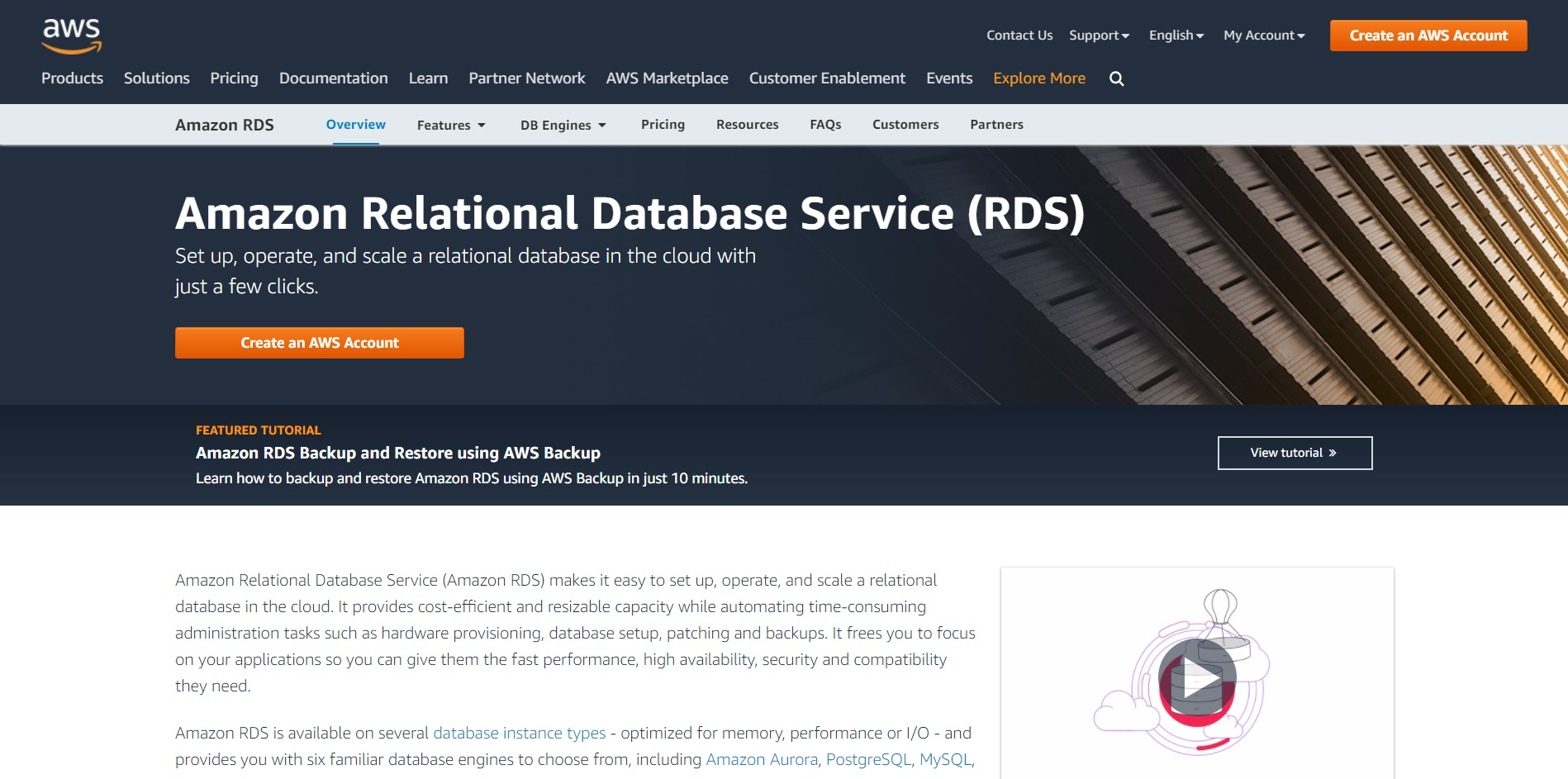Click the FEATURED TUTORIAL label

point(259,430)
